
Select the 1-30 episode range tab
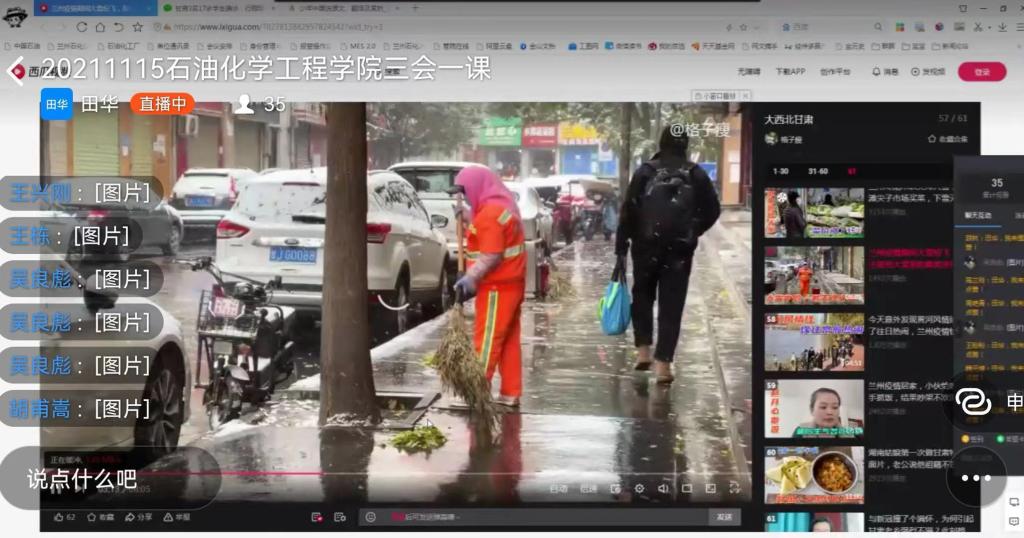(x=780, y=171)
